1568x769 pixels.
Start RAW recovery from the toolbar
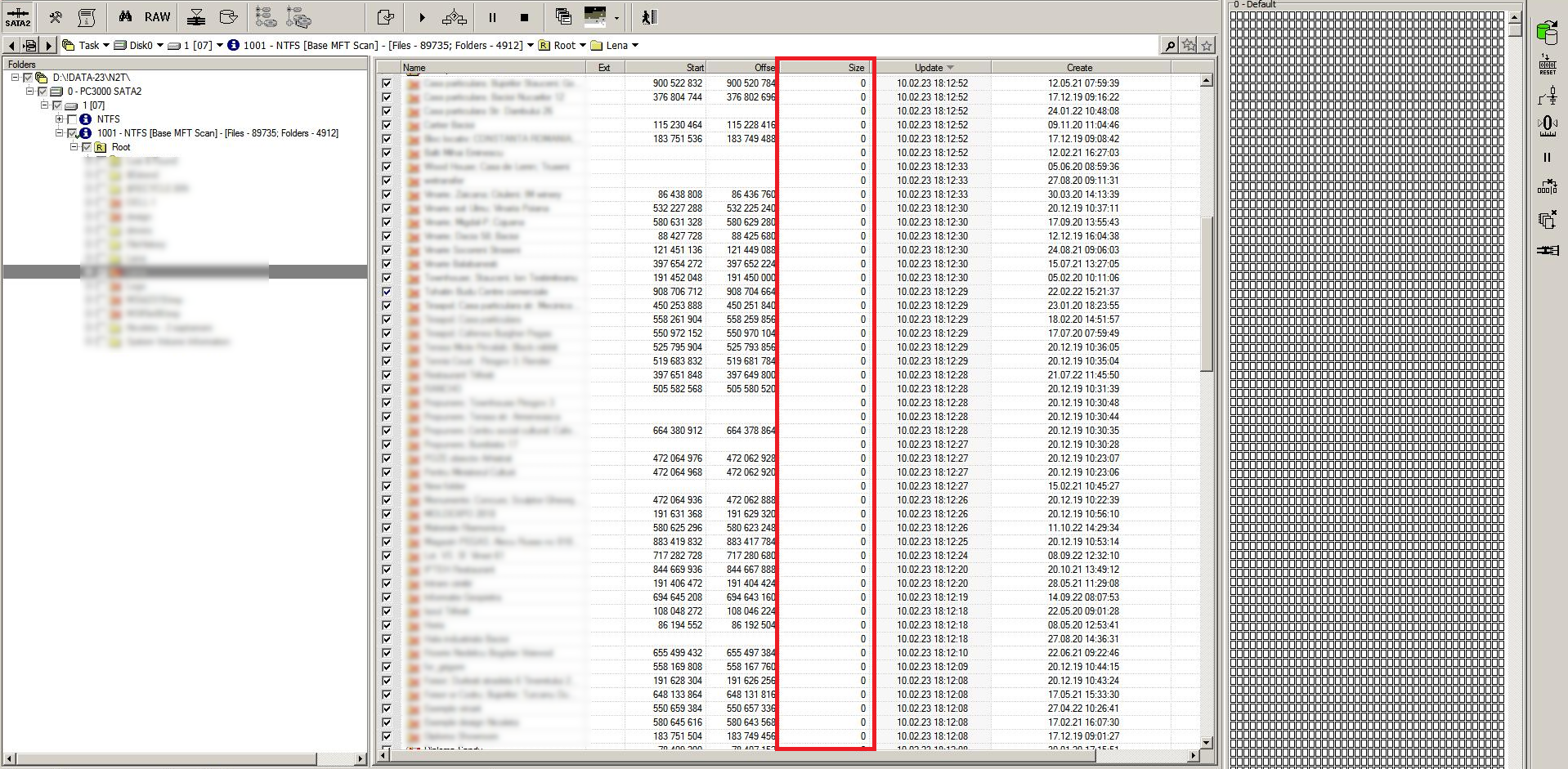157,16
